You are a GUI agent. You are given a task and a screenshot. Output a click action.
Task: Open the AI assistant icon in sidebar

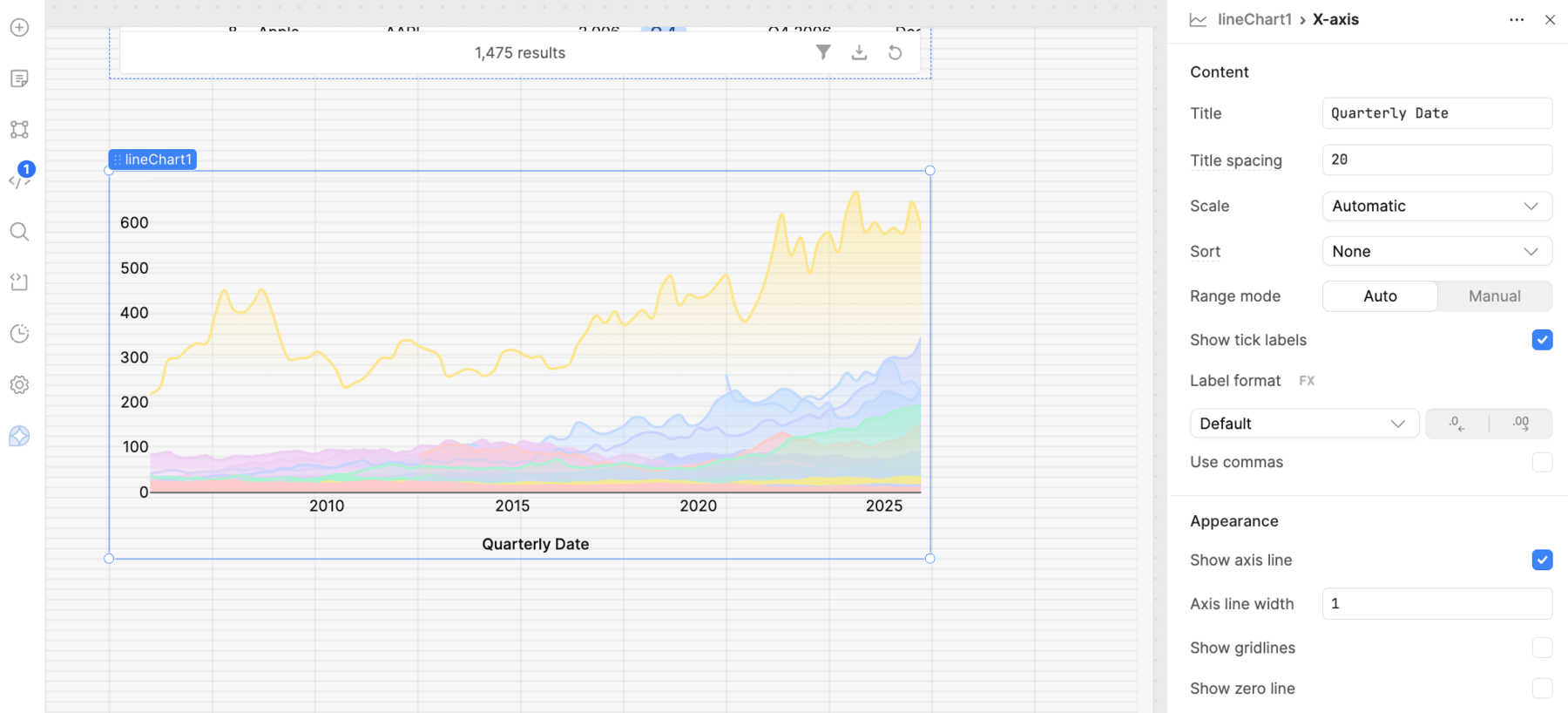(x=19, y=436)
